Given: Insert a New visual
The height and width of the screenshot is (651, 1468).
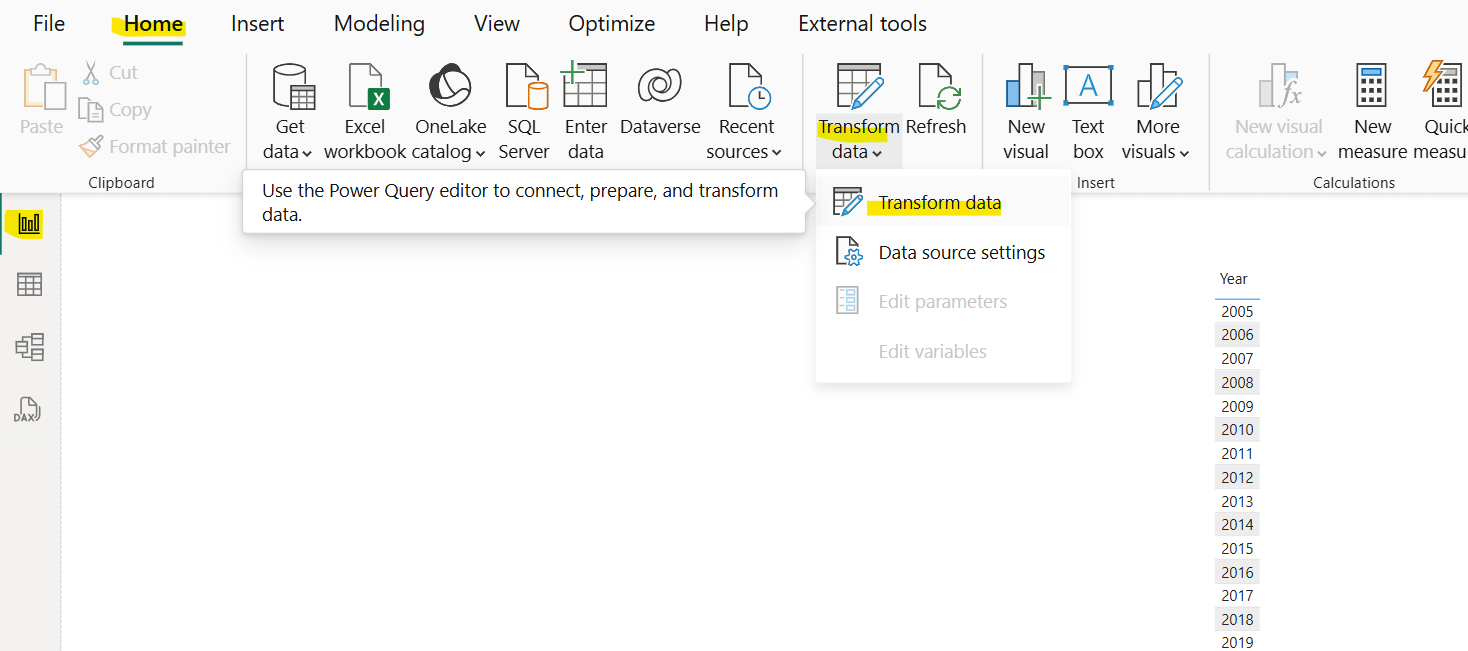Looking at the screenshot, I should (1026, 111).
